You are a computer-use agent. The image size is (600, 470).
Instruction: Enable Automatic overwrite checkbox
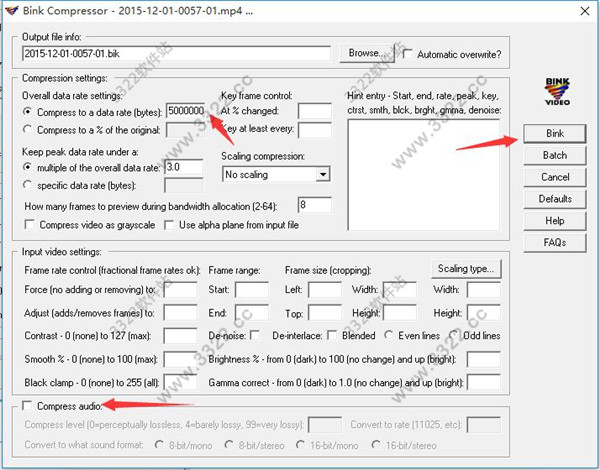(408, 54)
